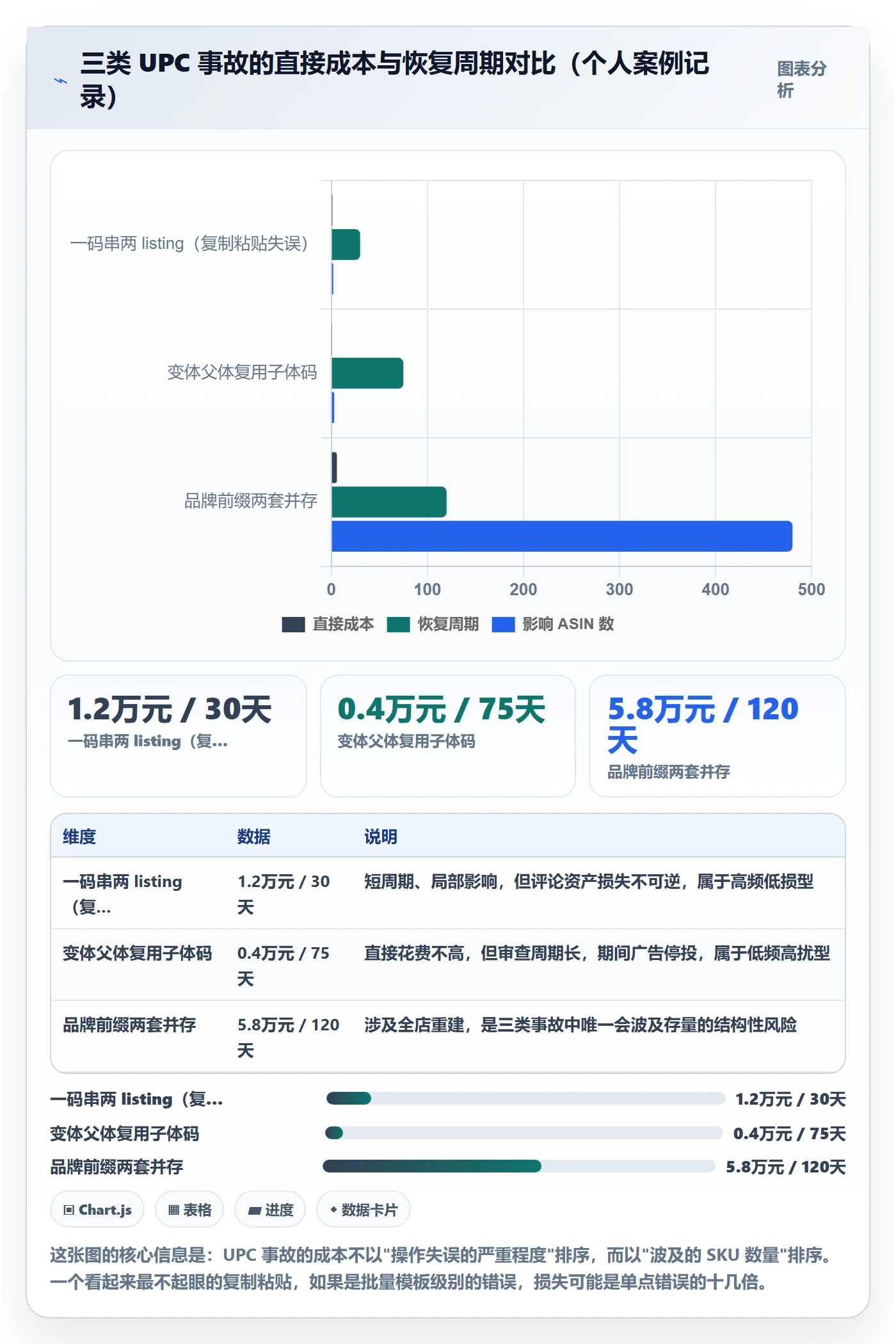Click progress value 1.2万元 / 30天
896x1344 pixels.
click(x=790, y=1099)
